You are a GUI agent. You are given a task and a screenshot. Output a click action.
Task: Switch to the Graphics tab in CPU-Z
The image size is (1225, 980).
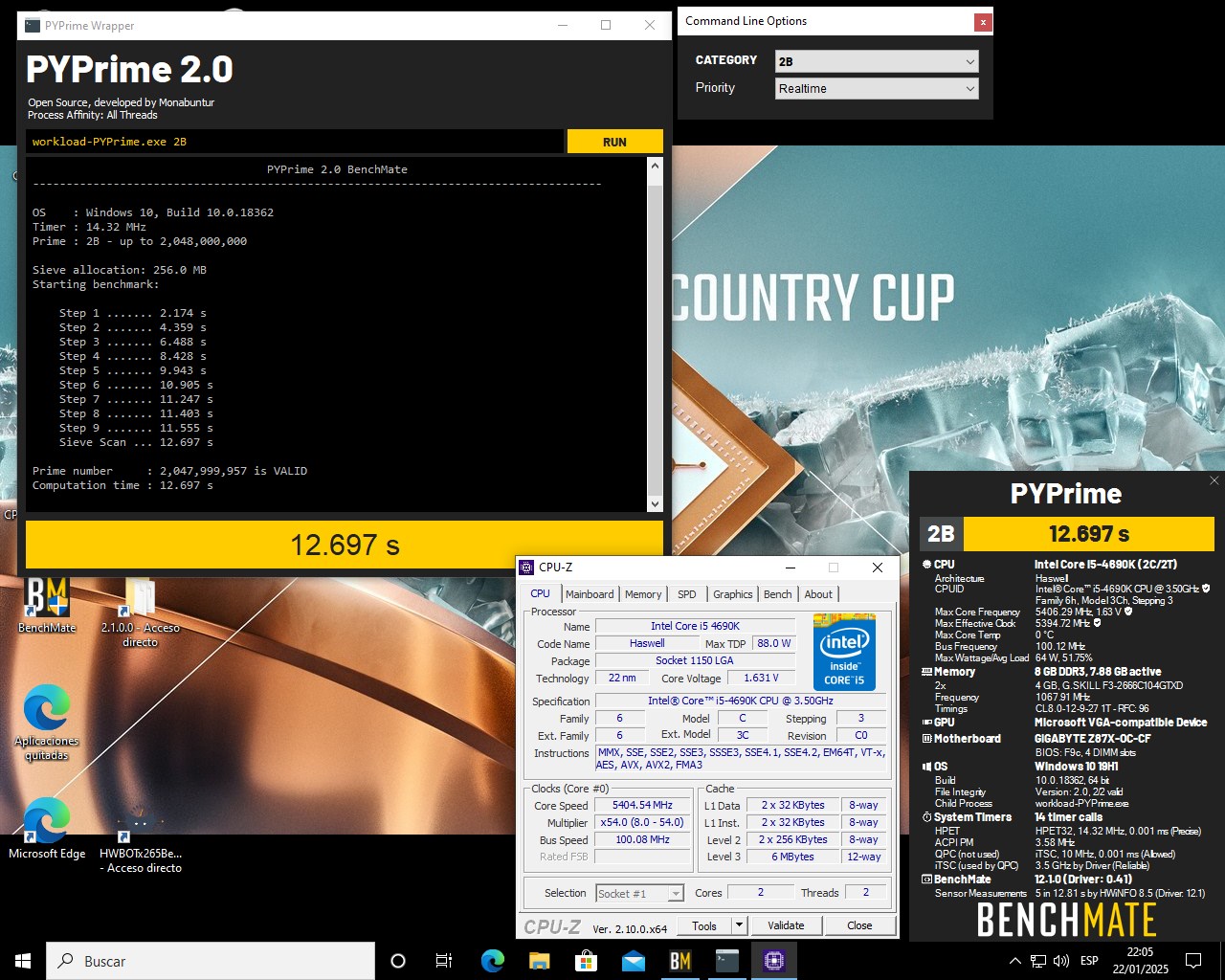click(732, 594)
